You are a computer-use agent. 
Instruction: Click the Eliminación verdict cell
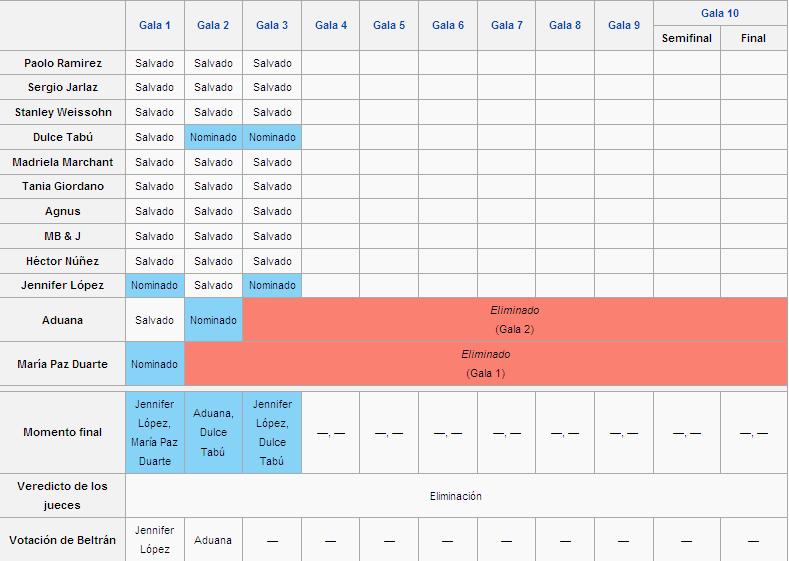tap(456, 496)
